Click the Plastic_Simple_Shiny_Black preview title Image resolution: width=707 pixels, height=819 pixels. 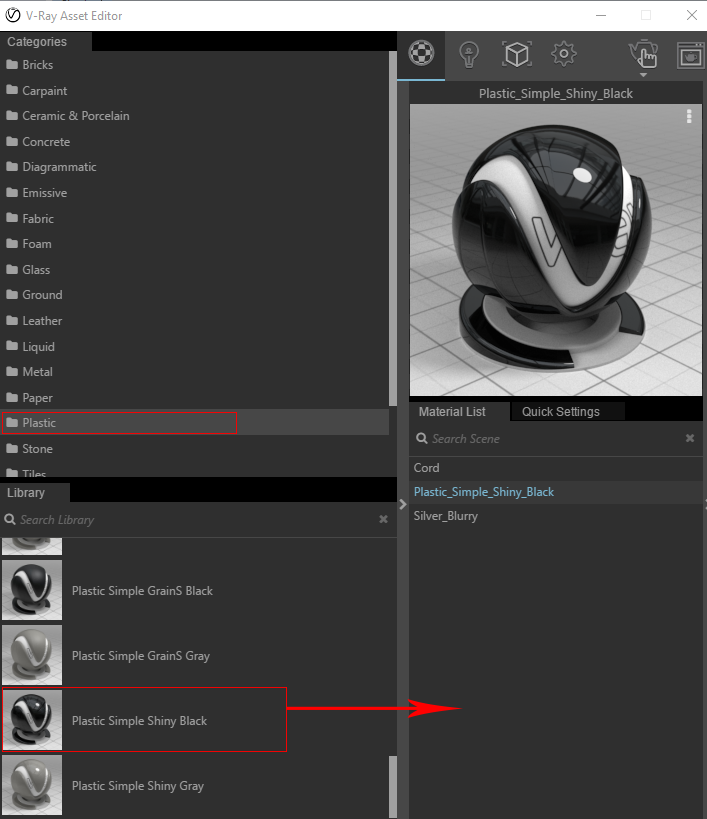click(x=556, y=93)
